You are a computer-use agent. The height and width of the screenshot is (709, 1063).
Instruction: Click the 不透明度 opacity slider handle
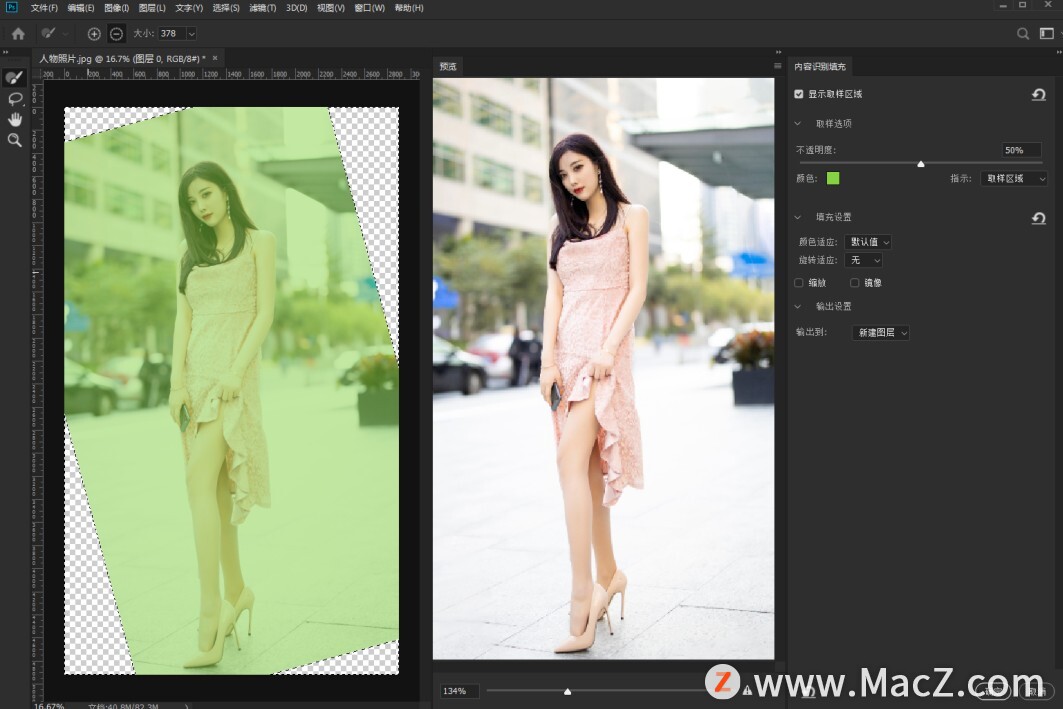(921, 164)
